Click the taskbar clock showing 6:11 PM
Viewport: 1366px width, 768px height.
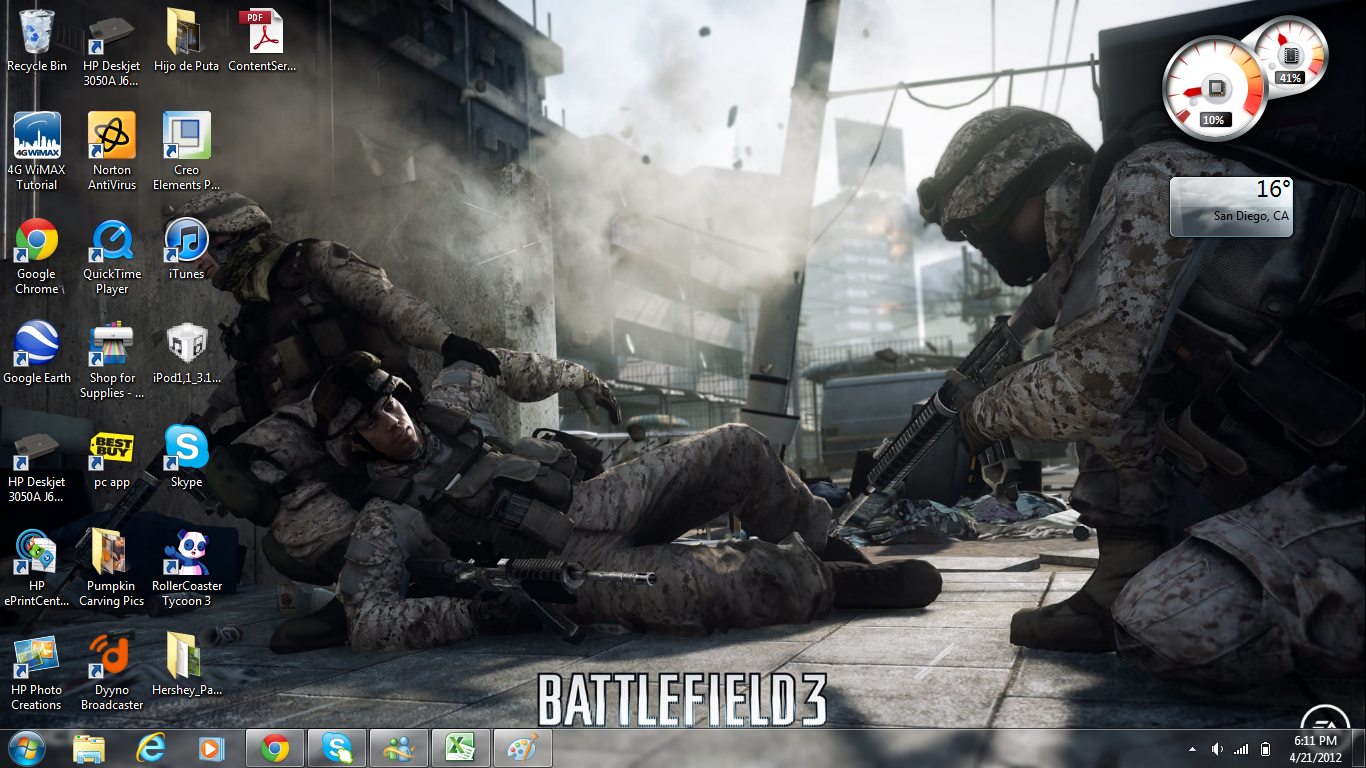(1316, 748)
